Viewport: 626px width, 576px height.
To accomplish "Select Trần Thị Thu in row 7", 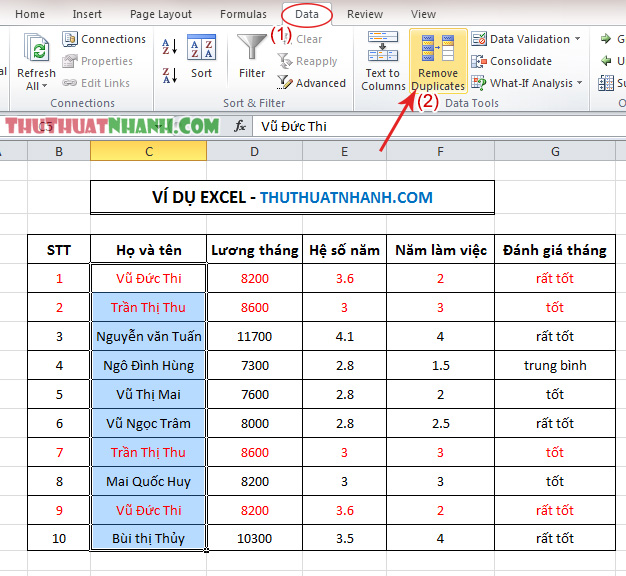I will [149, 452].
